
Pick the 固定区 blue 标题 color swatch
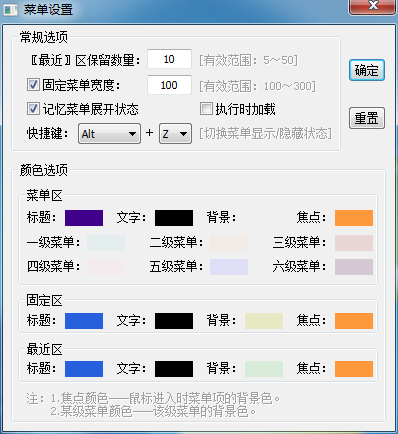pyautogui.click(x=84, y=321)
